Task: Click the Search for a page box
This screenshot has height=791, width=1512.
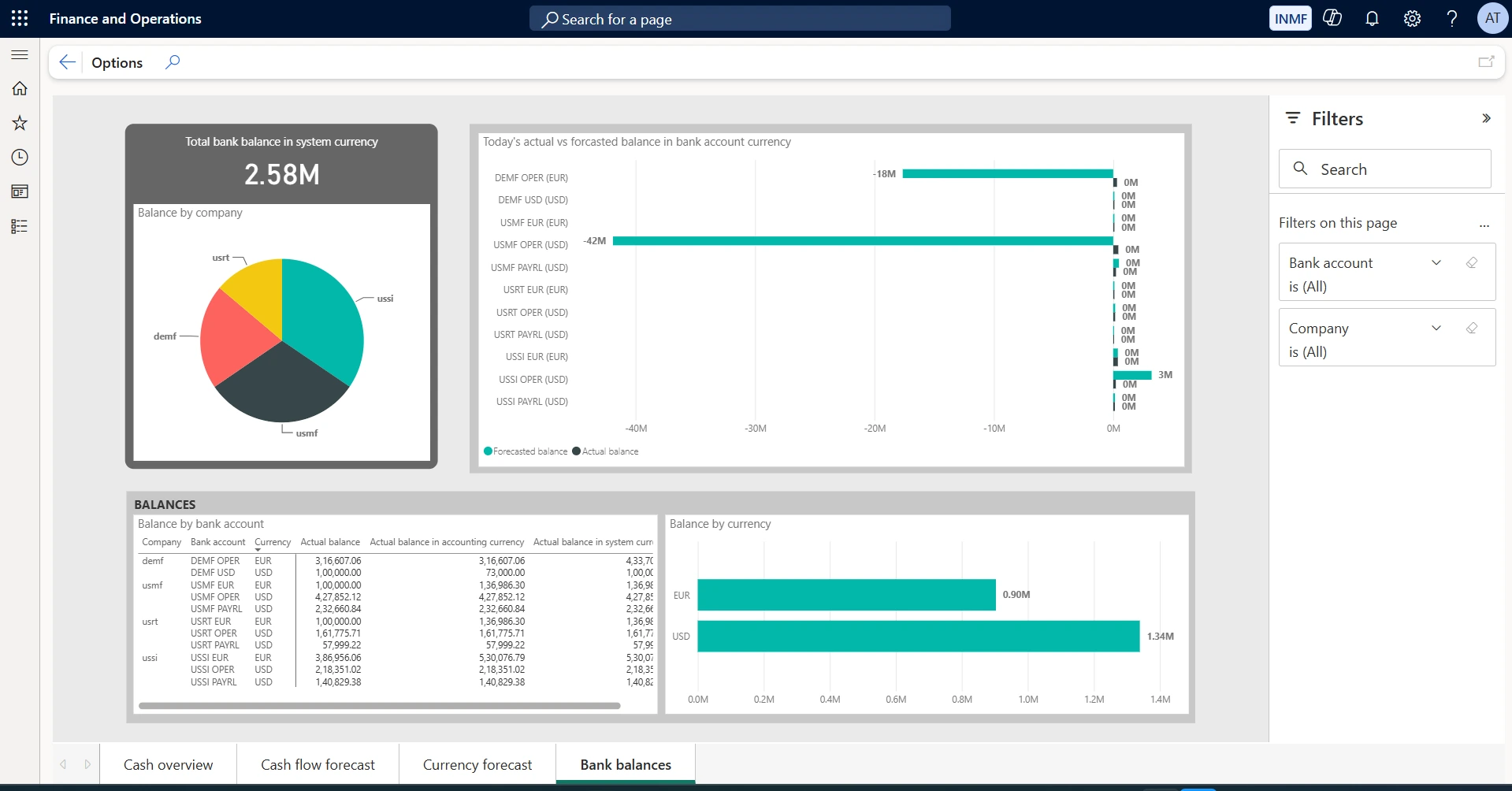Action: coord(740,19)
